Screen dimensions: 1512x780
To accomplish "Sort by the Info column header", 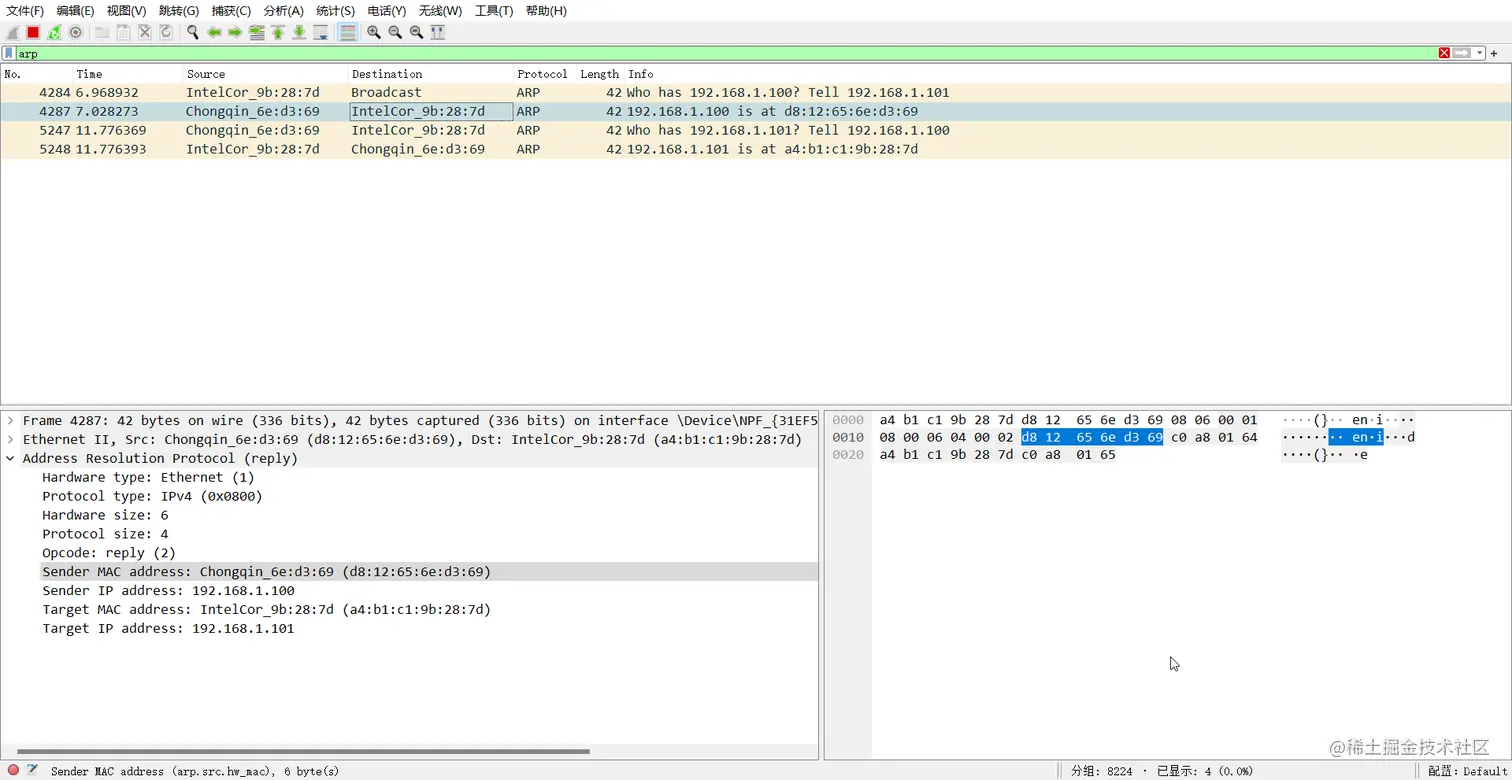I will (x=1067, y=74).
